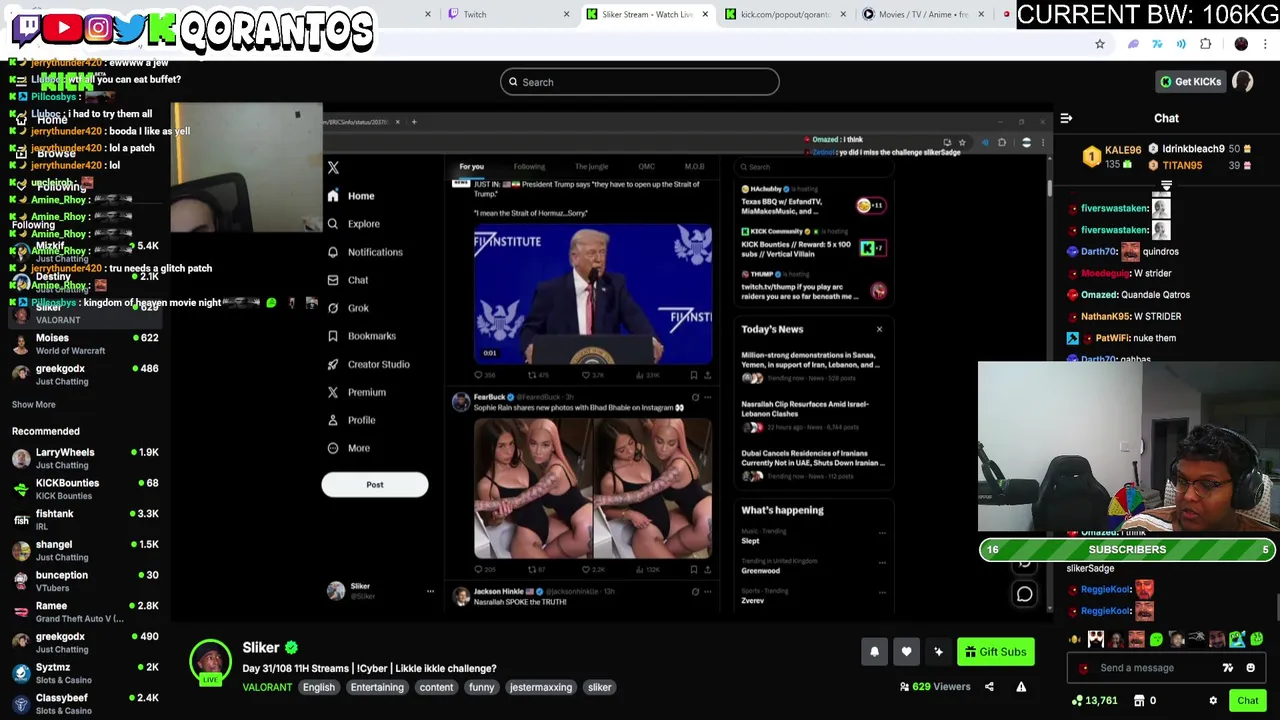The image size is (1280, 720).
Task: Collapse the chat panel using arrow icon
Action: pyautogui.click(x=1066, y=118)
